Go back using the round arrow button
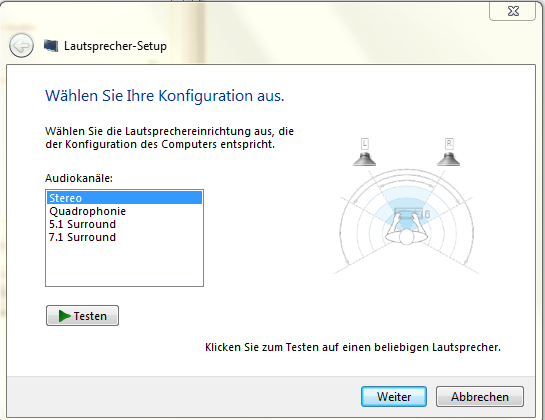Viewport: 545px width, 420px height. 21,46
